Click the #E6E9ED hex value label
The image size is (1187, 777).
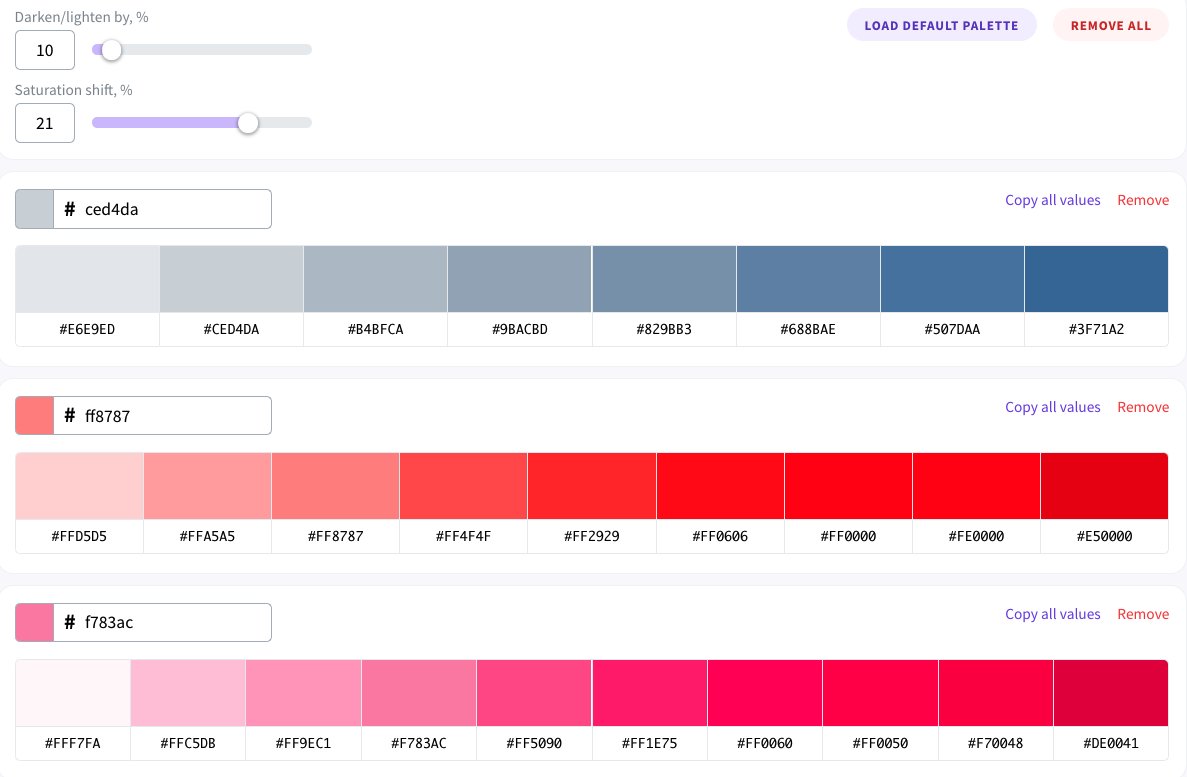(x=87, y=329)
